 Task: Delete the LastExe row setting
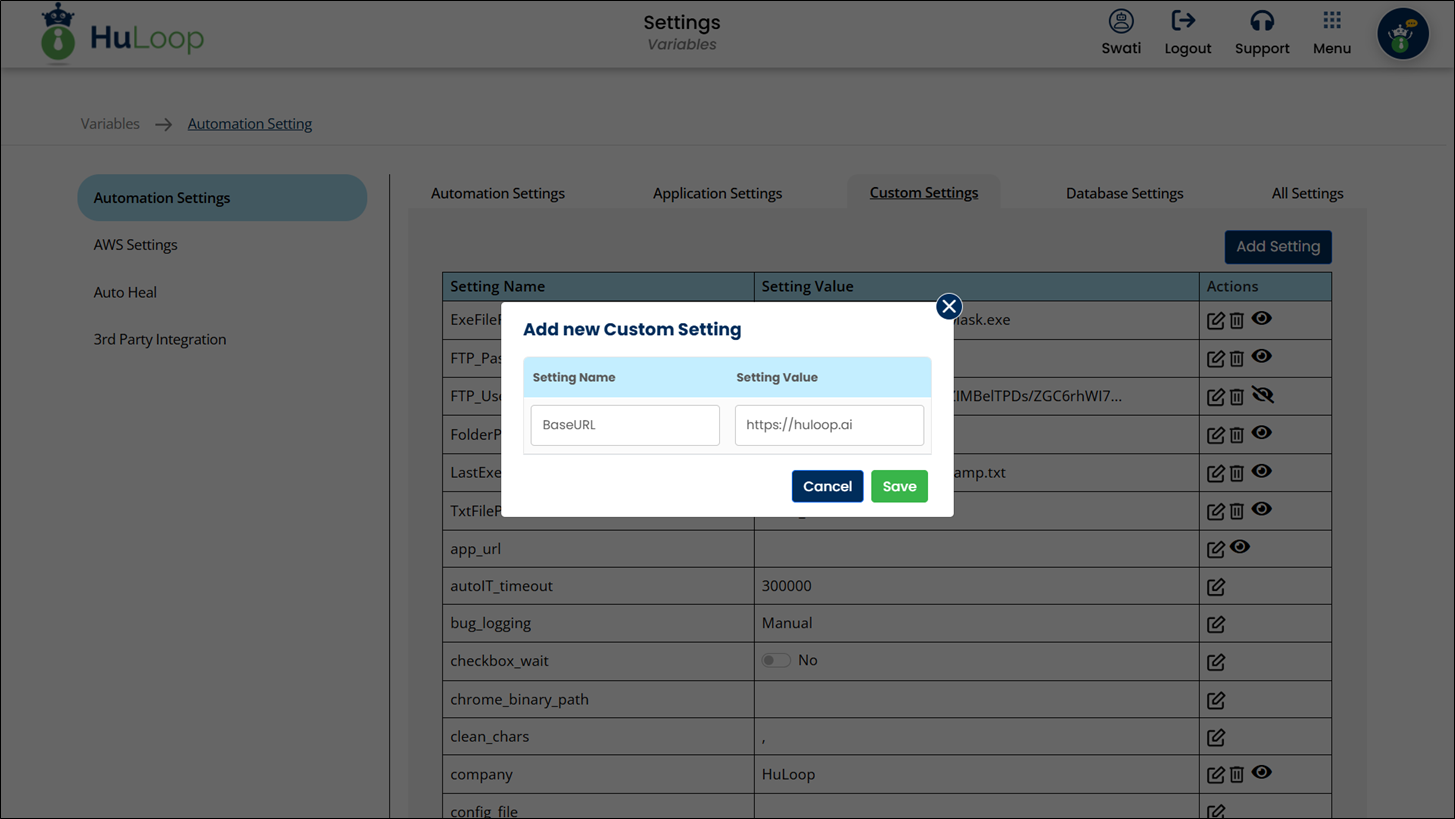(1237, 473)
